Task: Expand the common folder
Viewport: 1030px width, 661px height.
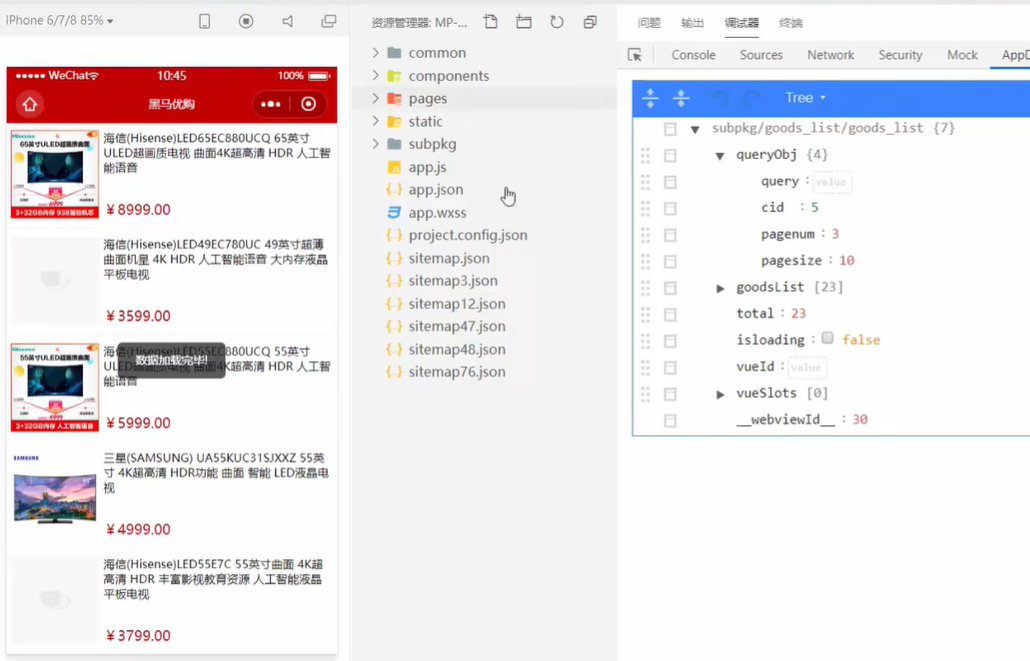Action: (375, 53)
